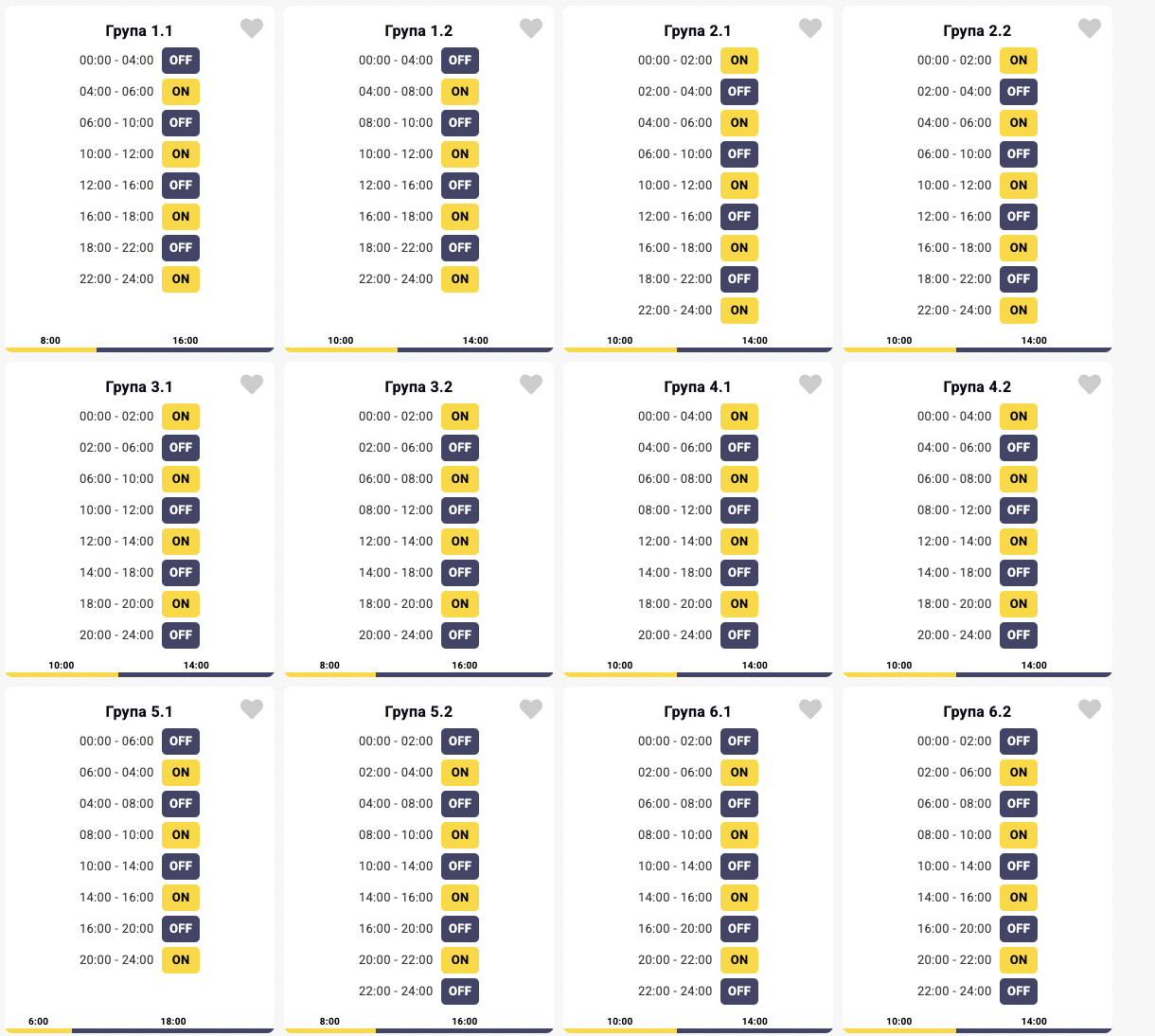Favorite Група 1.1 with heart icon

click(x=251, y=28)
